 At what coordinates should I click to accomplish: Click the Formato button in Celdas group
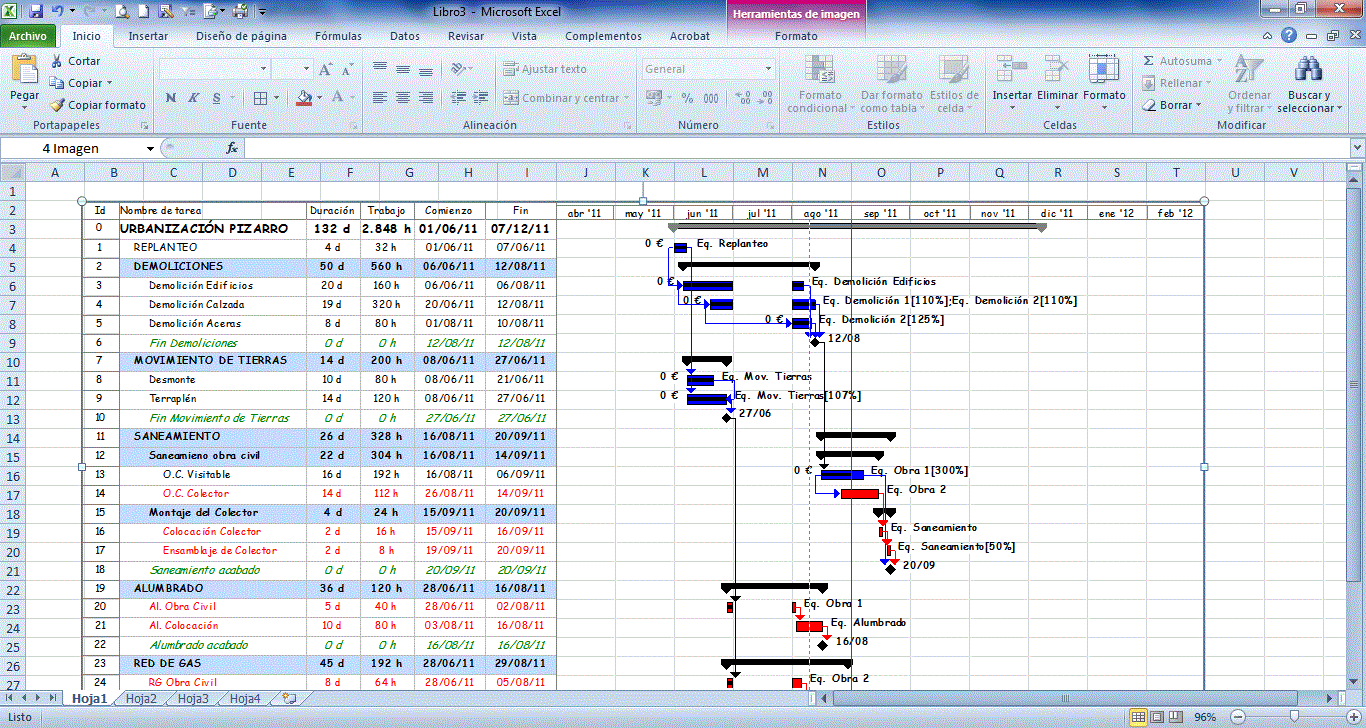[1104, 83]
